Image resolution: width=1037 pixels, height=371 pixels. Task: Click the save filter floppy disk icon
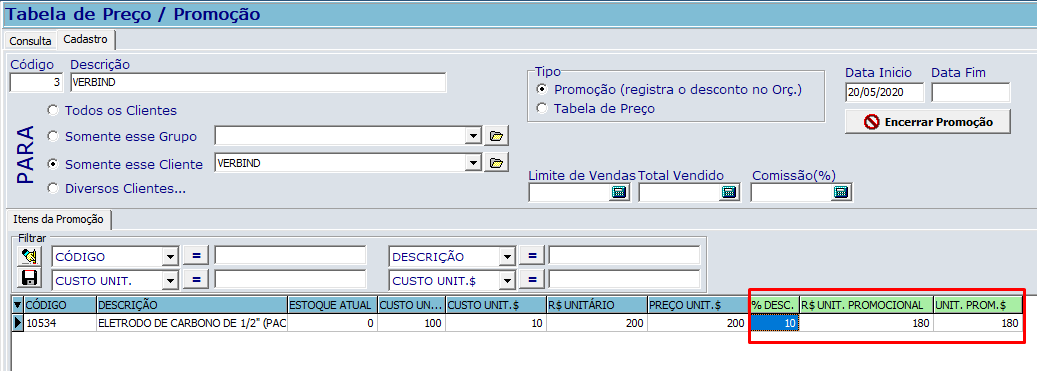point(29,278)
